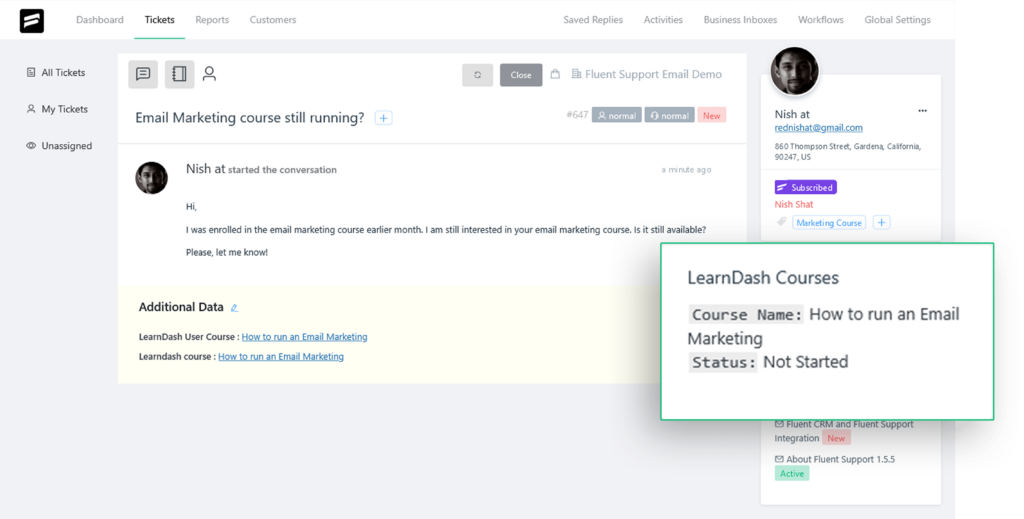Screen dimensions: 1024x519
Task: Click the Nish at name in conversation
Action: tap(205, 168)
